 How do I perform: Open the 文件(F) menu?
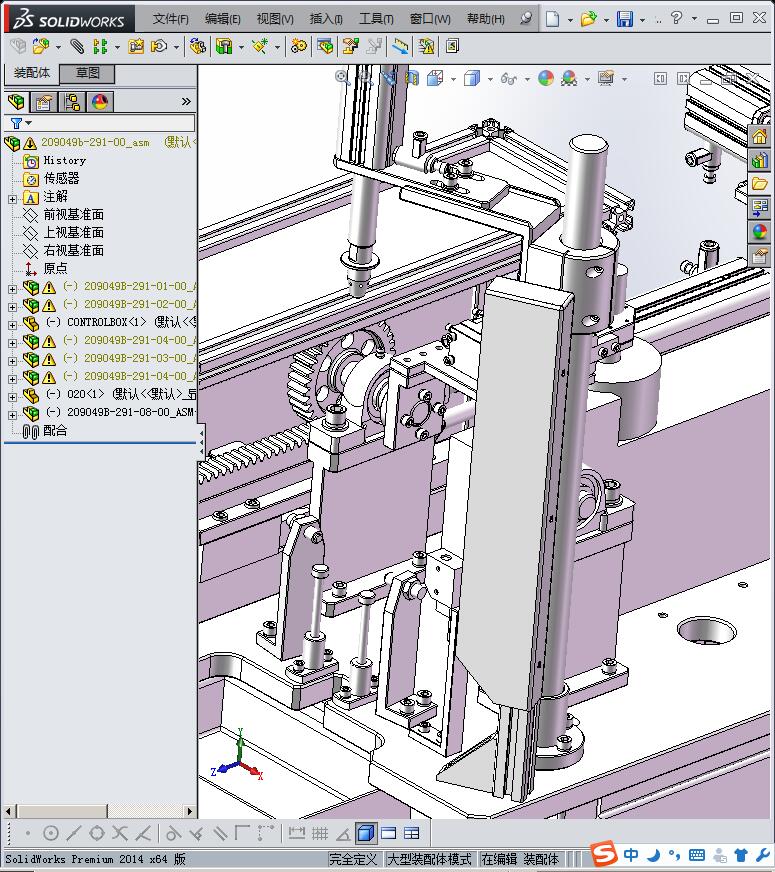[x=171, y=19]
